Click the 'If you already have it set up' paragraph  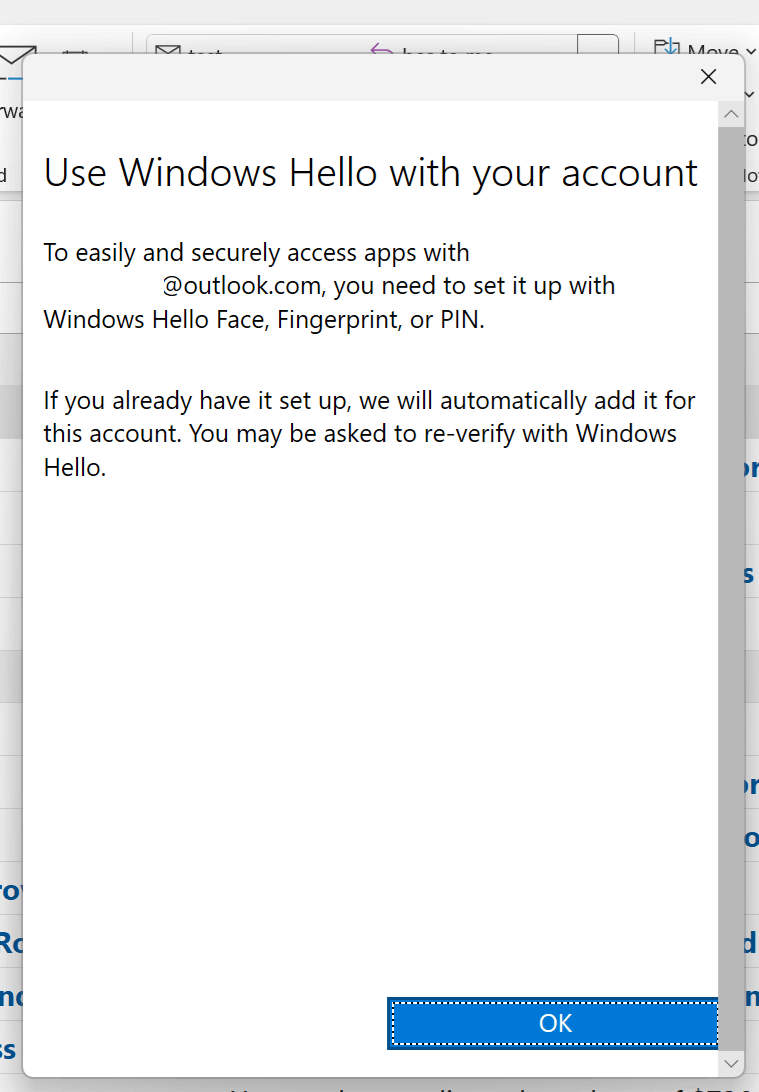click(x=369, y=433)
